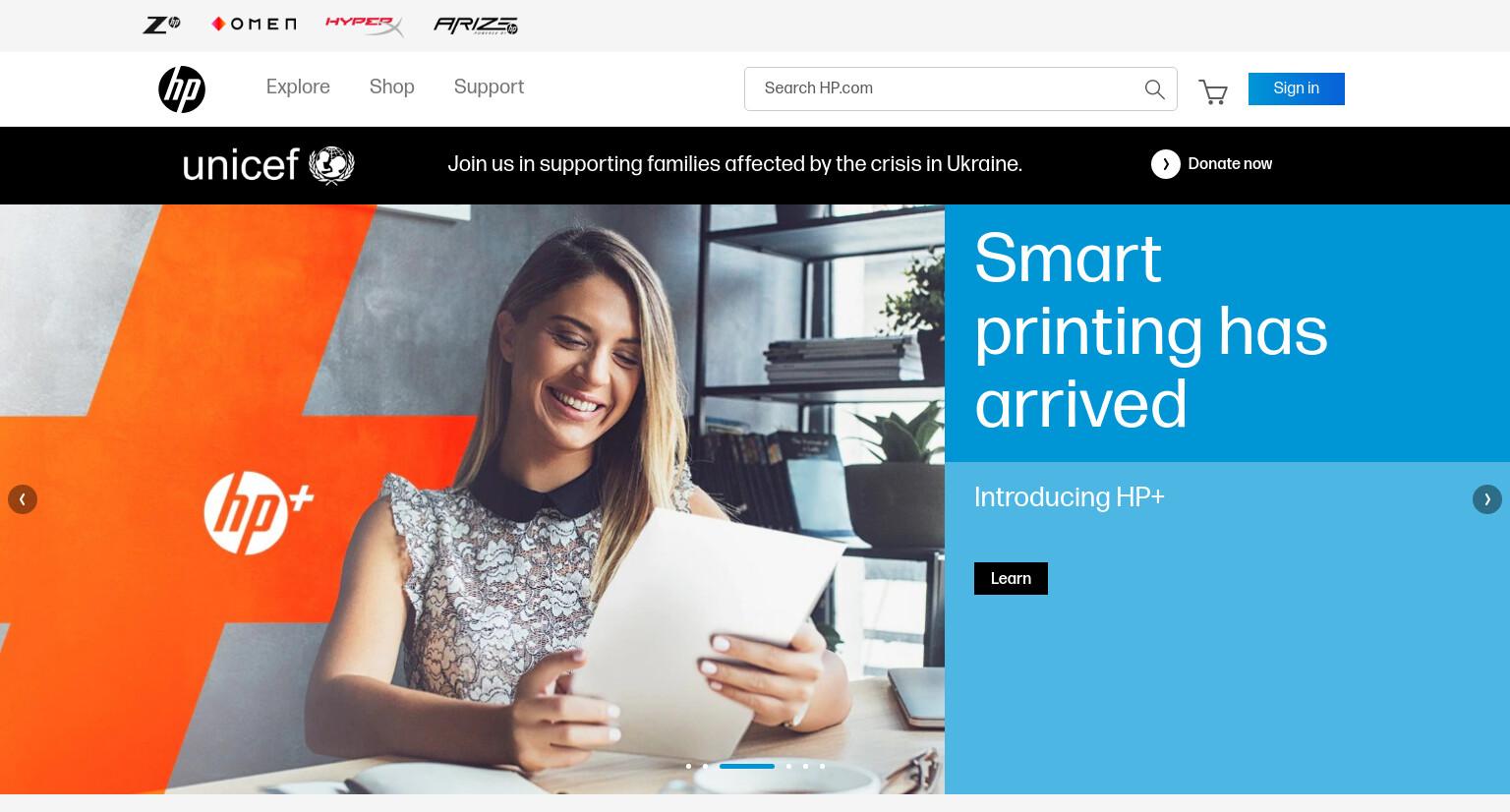Click the UNICEF logo in banner
This screenshot has width=1510, height=812.
pyautogui.click(x=268, y=165)
